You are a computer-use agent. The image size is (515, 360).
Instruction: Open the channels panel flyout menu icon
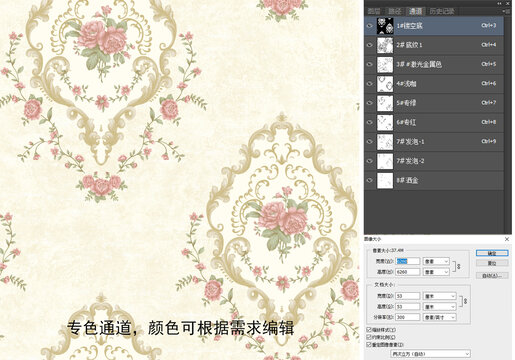(x=507, y=11)
